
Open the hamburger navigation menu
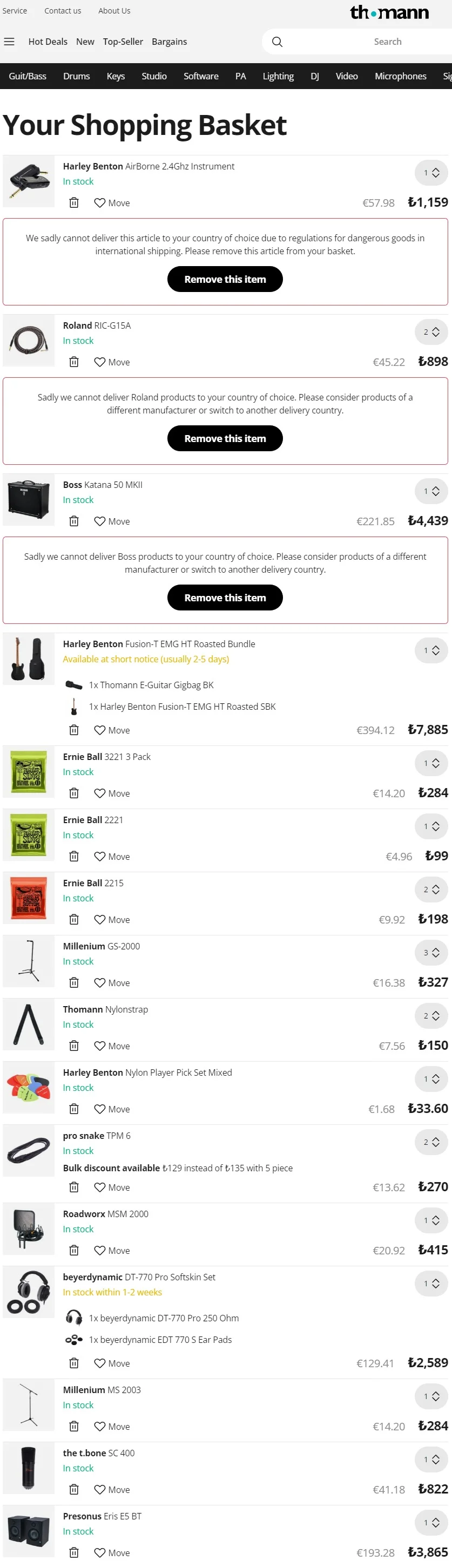click(9, 42)
